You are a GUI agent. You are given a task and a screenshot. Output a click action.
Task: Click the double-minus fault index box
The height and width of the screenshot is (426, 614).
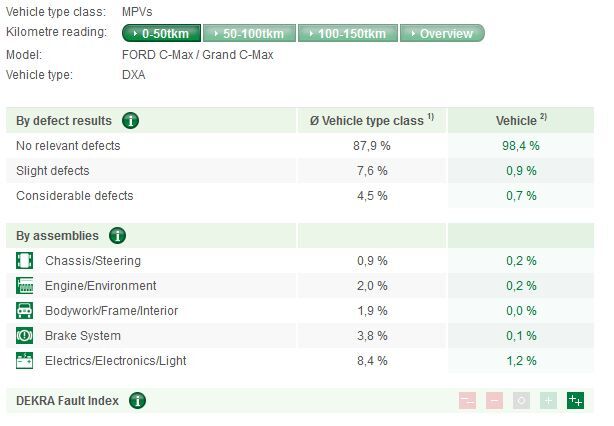click(467, 401)
